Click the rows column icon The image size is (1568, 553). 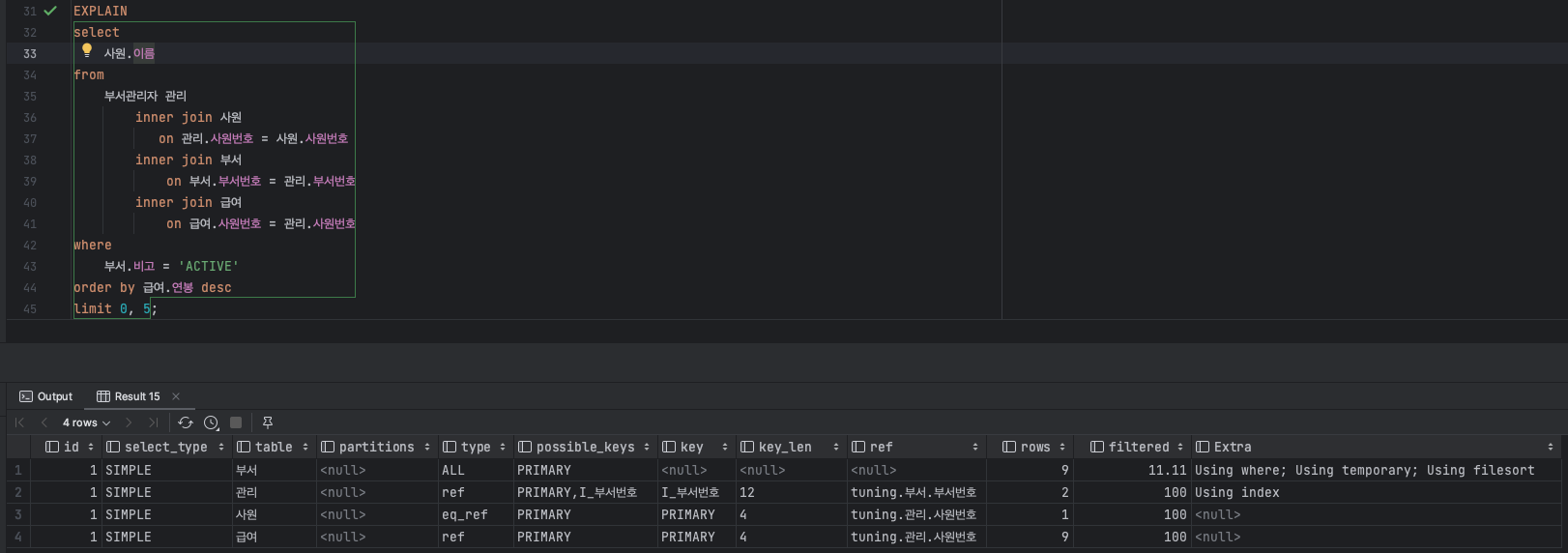(1009, 447)
